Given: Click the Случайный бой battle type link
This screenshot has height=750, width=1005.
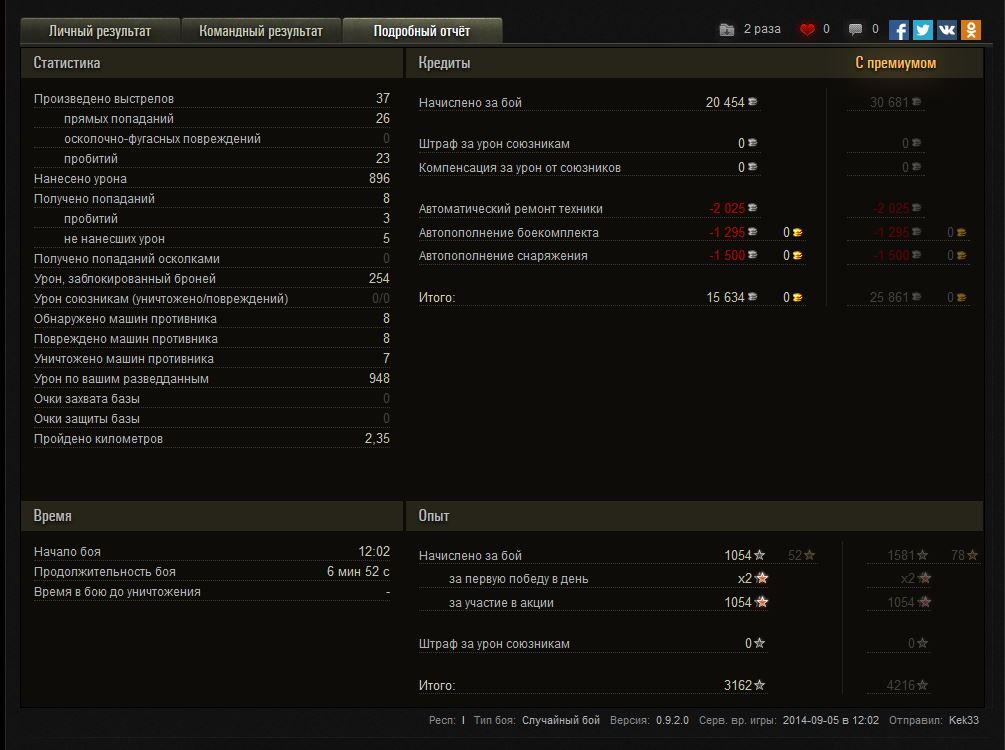Looking at the screenshot, I should (x=561, y=720).
